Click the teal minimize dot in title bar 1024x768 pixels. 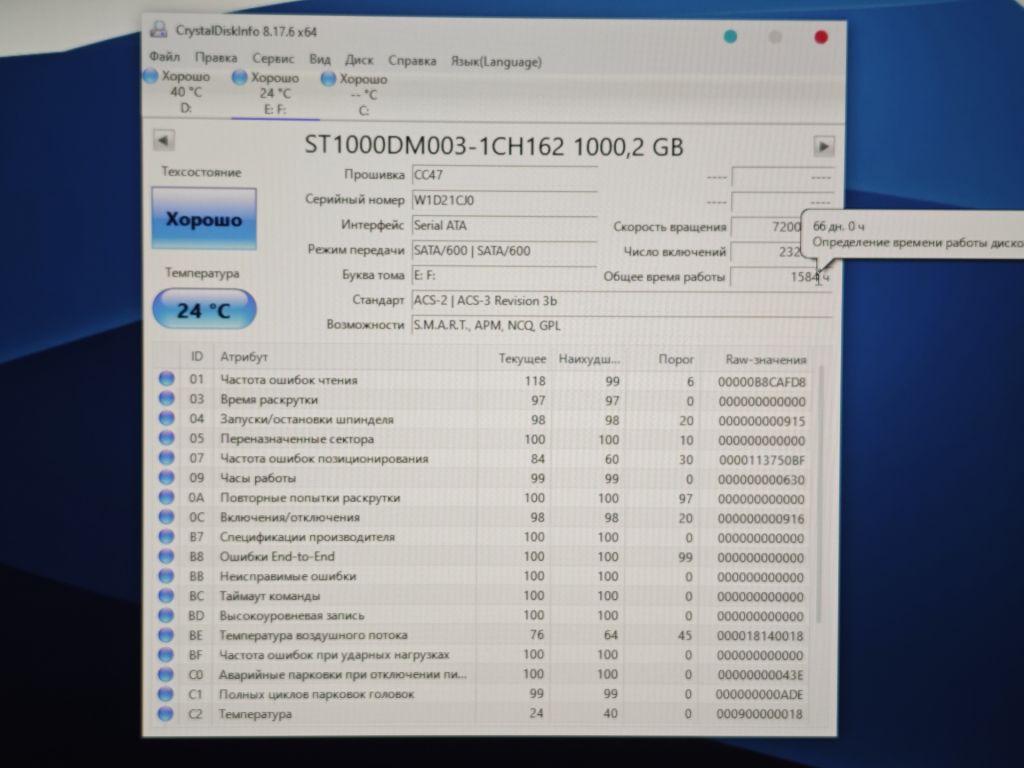[x=730, y=36]
